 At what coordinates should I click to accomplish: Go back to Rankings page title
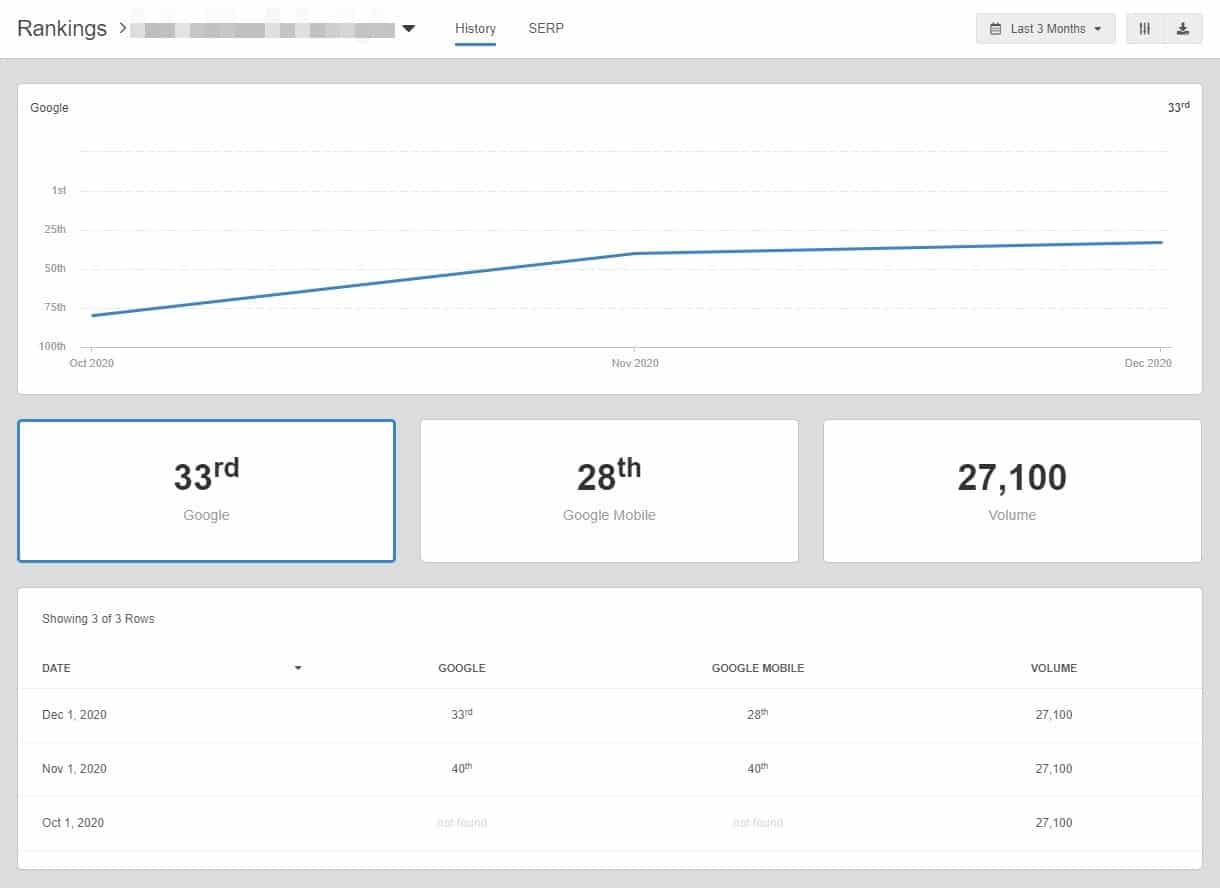coord(62,28)
